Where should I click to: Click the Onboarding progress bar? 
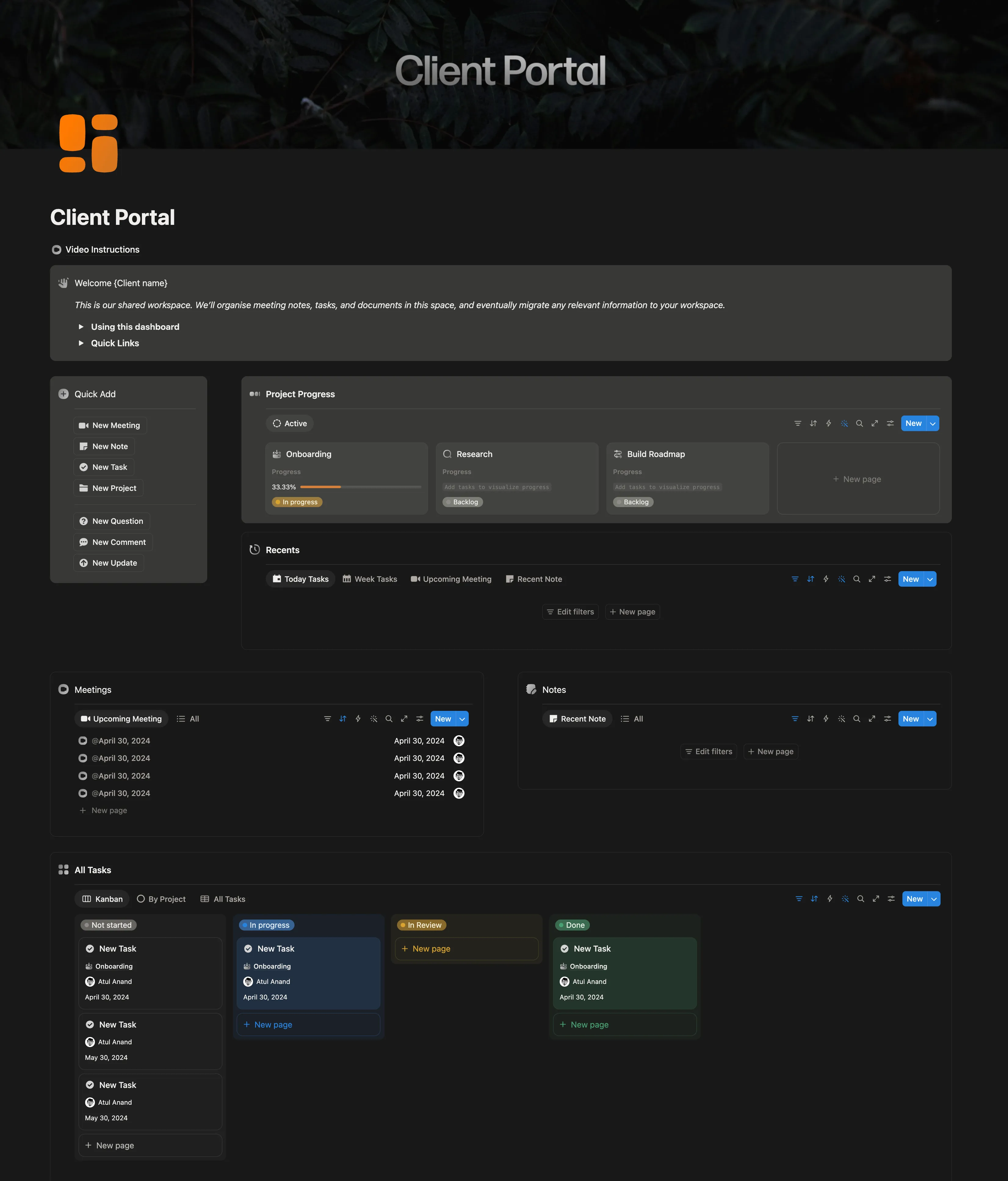360,487
